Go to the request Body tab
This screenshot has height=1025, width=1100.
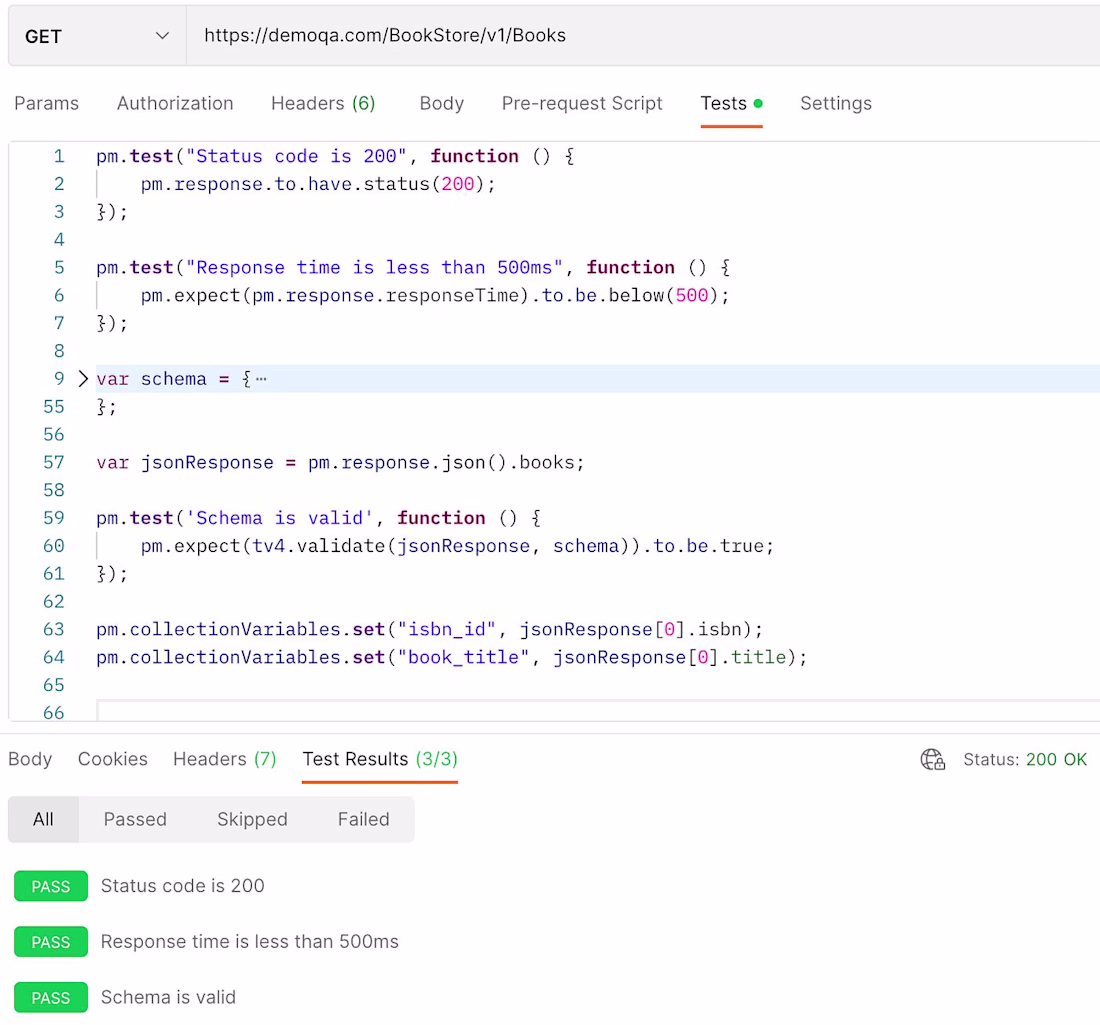[441, 103]
